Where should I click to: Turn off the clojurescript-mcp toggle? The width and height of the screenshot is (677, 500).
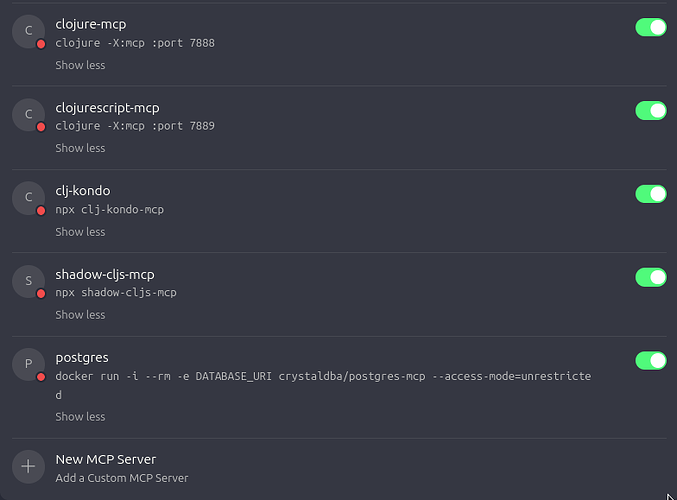pyautogui.click(x=650, y=110)
